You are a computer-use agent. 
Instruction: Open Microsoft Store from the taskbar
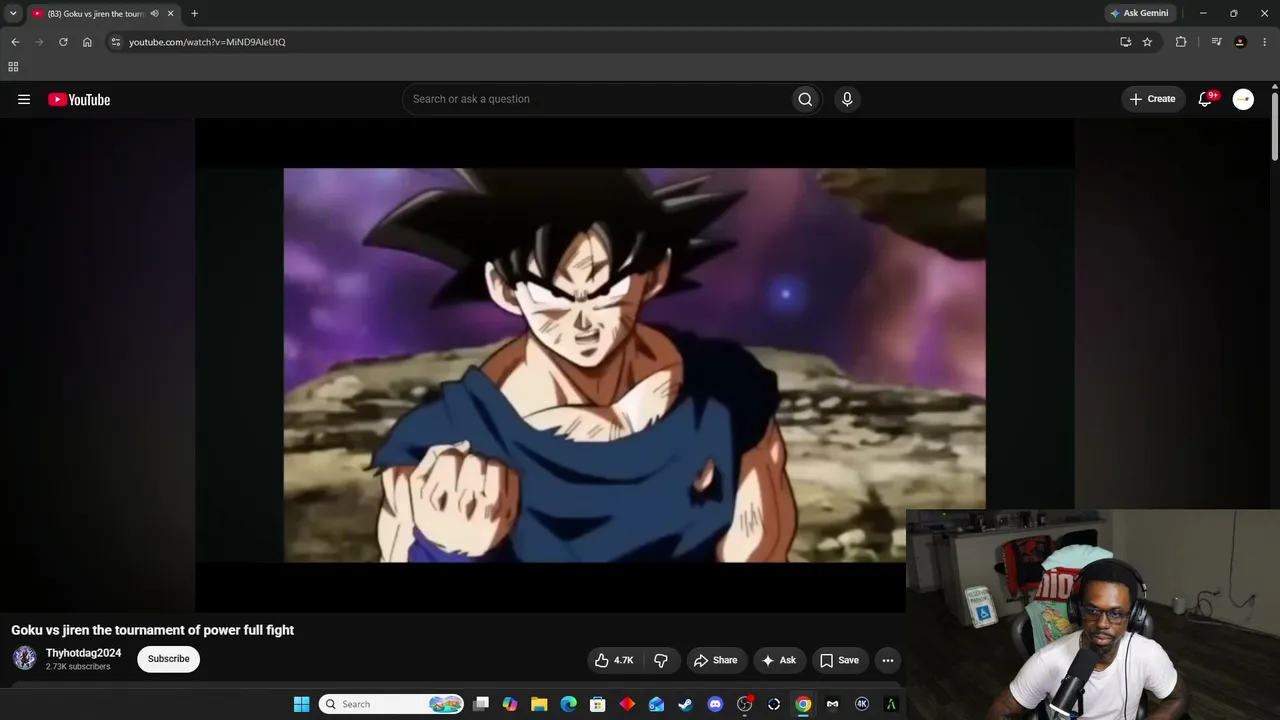598,704
